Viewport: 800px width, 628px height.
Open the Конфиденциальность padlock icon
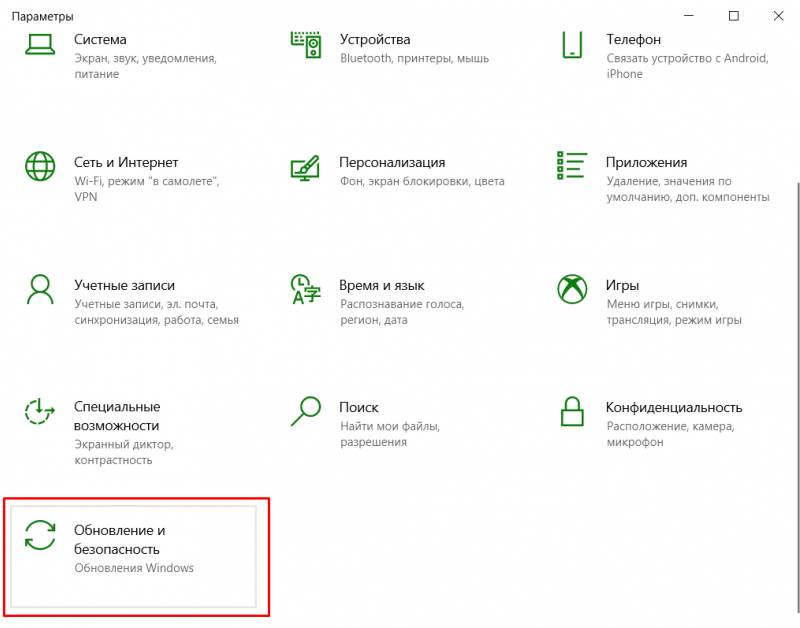(572, 411)
